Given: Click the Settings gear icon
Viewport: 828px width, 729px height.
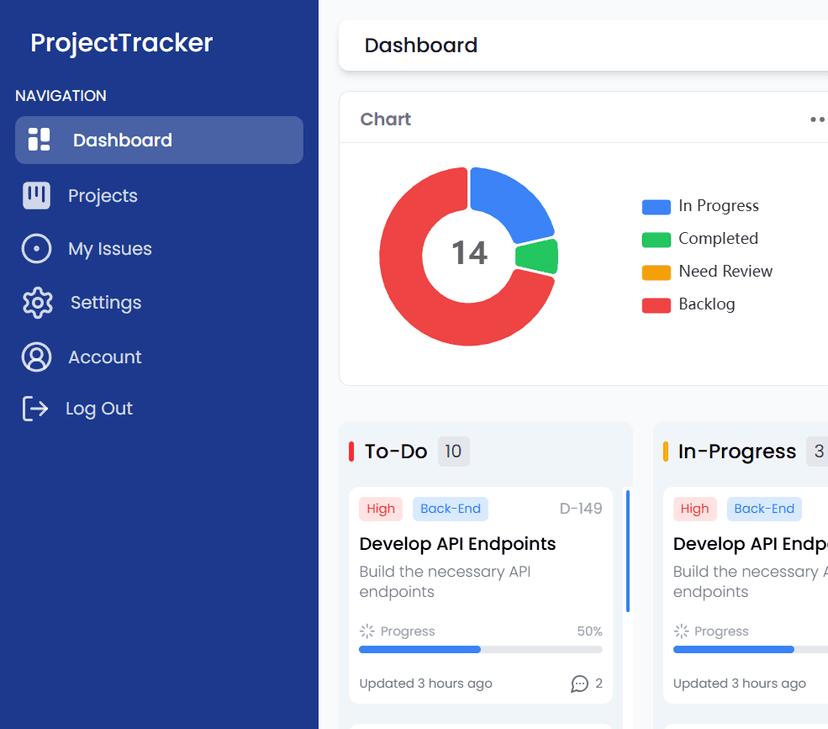Looking at the screenshot, I should 37,303.
